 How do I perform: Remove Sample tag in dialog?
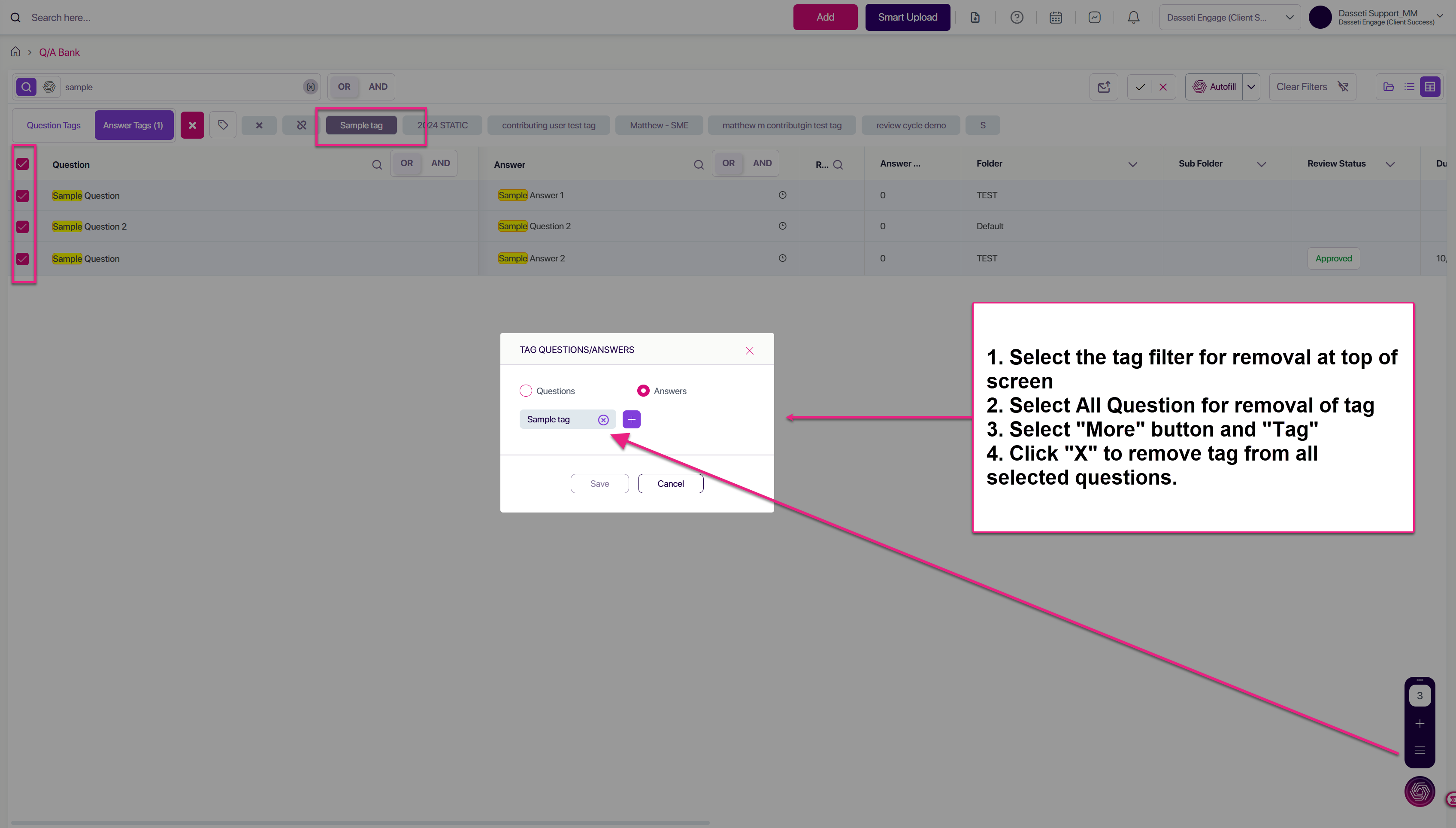click(x=603, y=420)
